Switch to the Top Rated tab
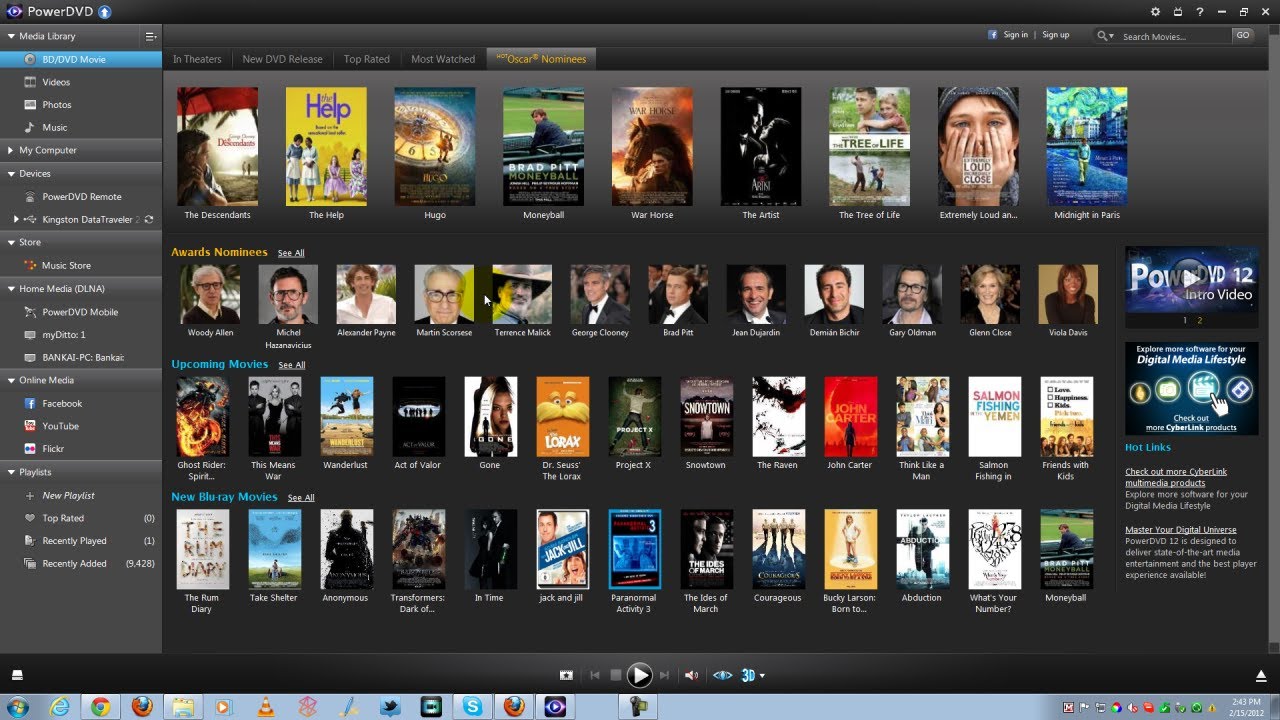This screenshot has width=1280, height=720. tap(367, 59)
